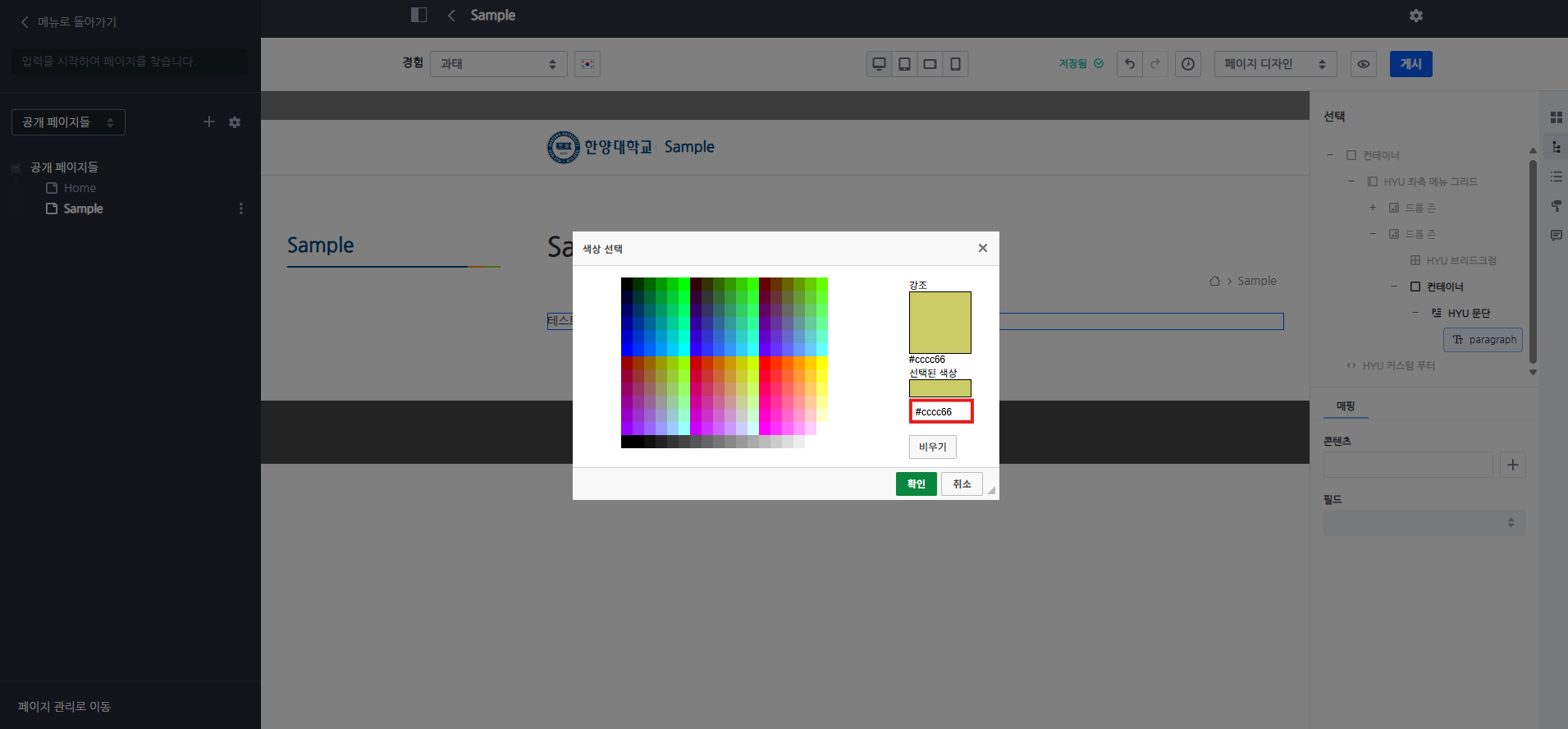Image resolution: width=1568 pixels, height=729 pixels.
Task: Click the undo arrow icon
Action: pyautogui.click(x=1130, y=64)
